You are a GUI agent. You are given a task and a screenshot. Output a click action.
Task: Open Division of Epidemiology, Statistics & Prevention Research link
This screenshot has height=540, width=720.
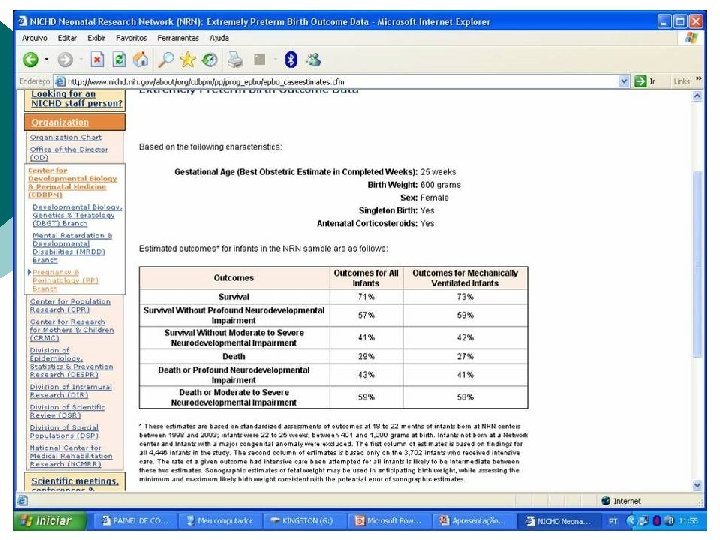(71, 362)
